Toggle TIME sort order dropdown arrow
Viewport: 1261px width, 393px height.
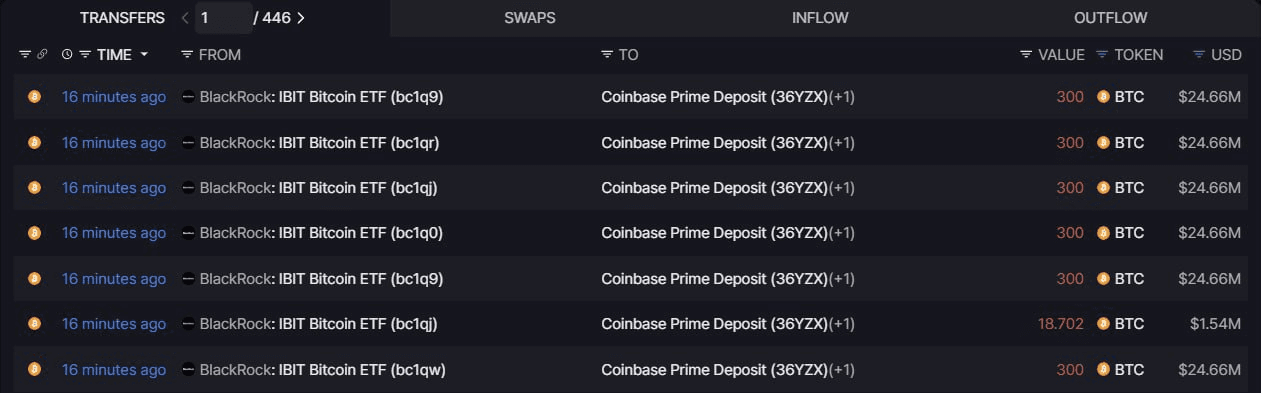tap(144, 55)
